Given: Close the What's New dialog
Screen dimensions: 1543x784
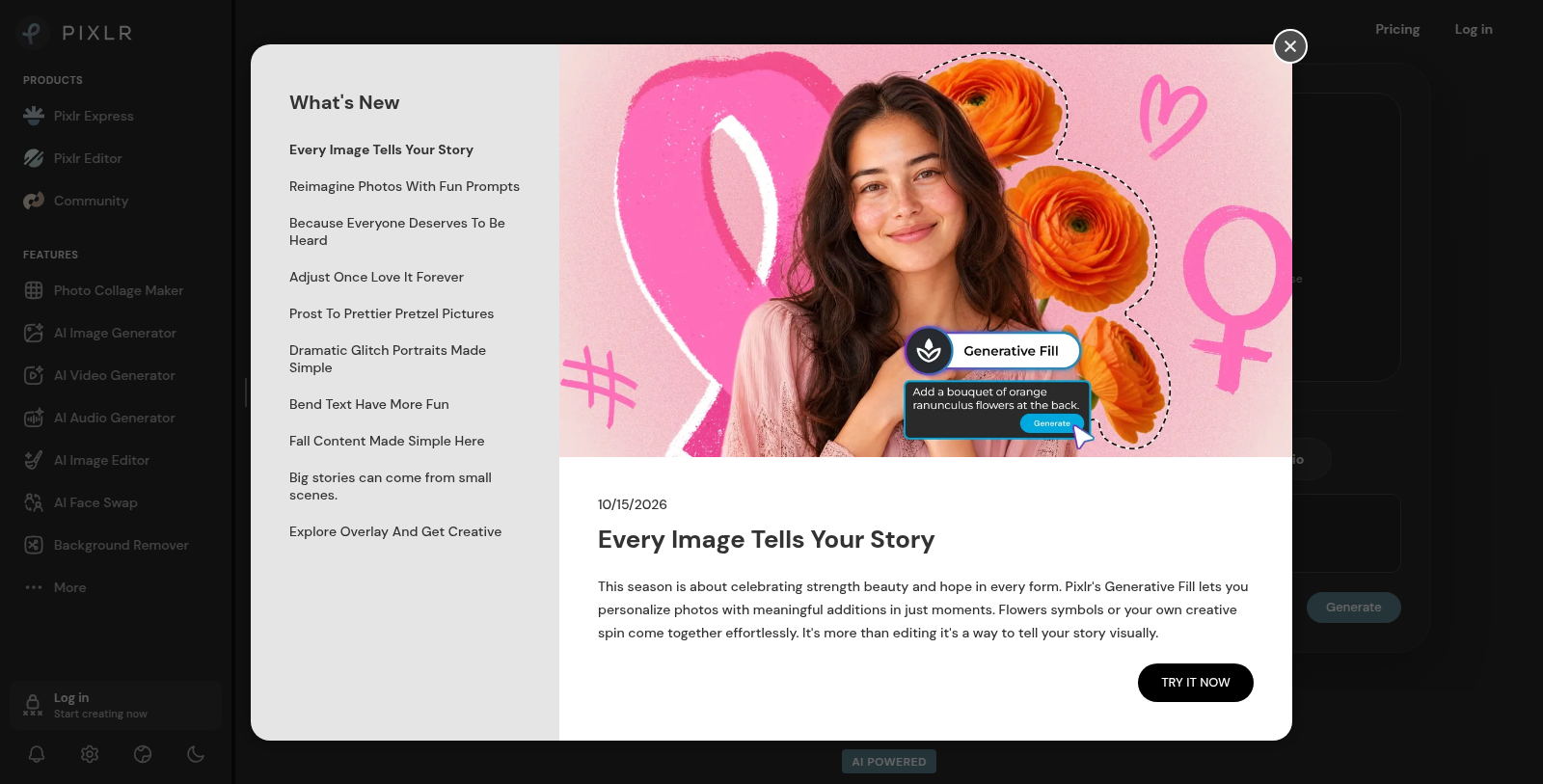Looking at the screenshot, I should tap(1290, 46).
